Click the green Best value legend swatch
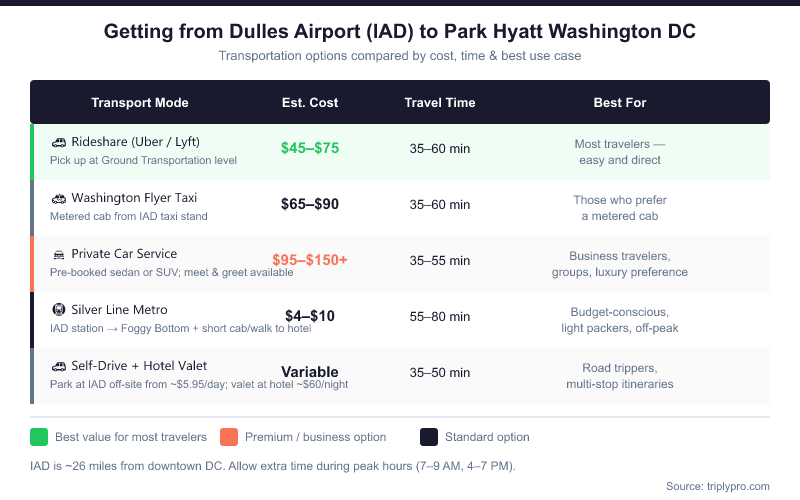The image size is (800, 500). click(39, 437)
